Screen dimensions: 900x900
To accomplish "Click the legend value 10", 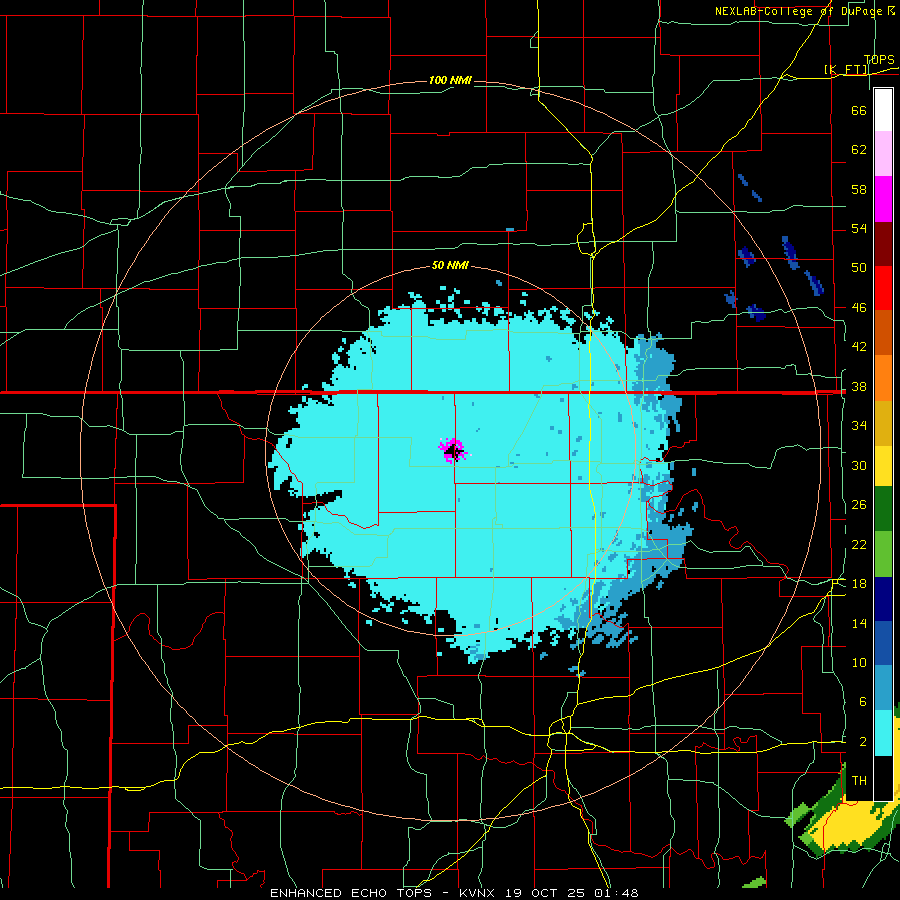I will [x=859, y=662].
